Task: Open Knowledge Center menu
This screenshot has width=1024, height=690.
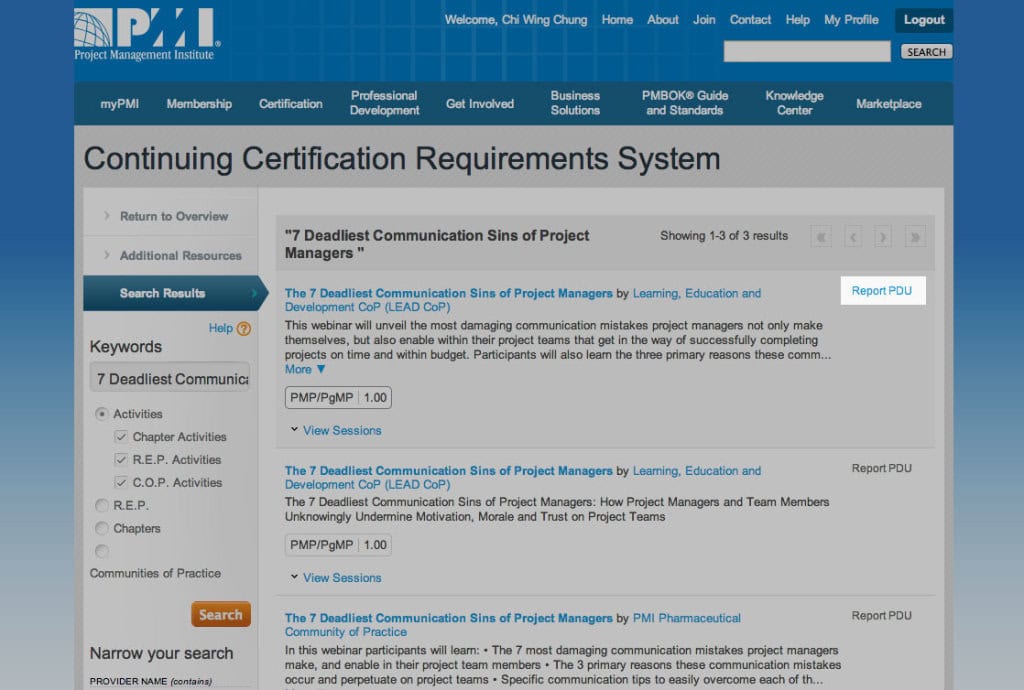Action: click(794, 103)
